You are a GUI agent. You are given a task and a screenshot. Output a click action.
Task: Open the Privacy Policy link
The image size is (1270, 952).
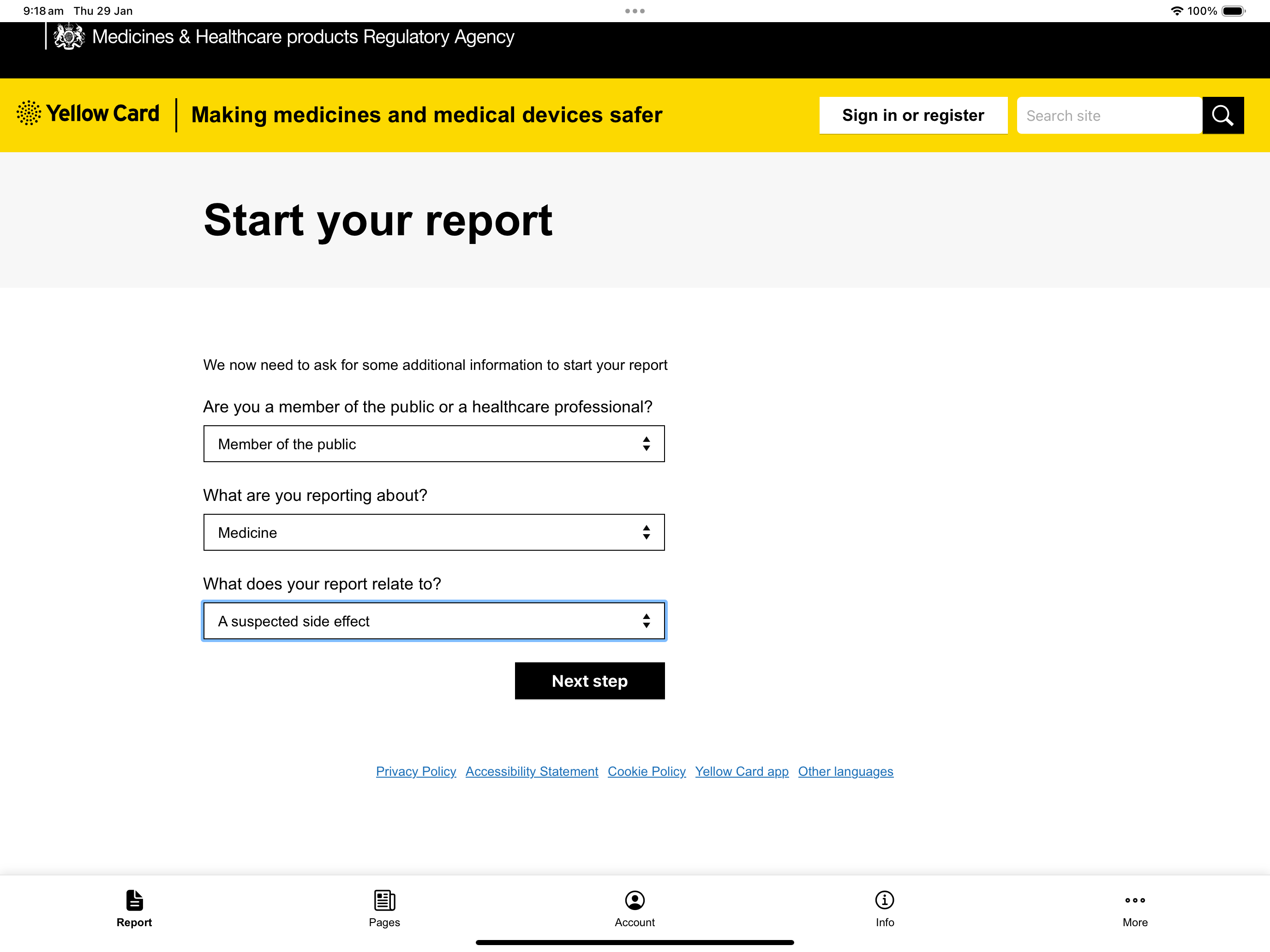click(x=416, y=771)
